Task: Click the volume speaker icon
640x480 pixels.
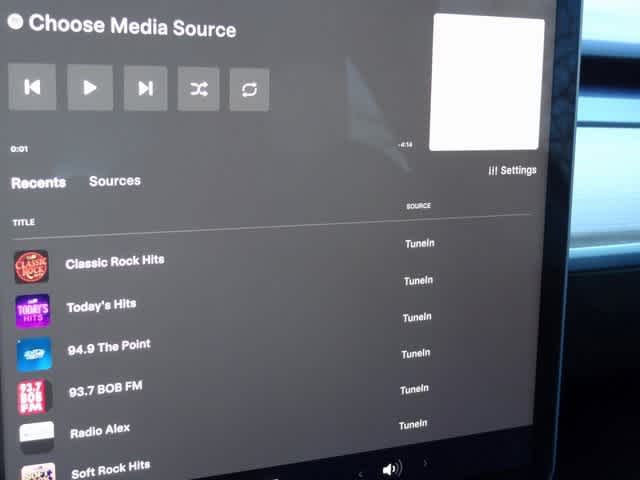Action: [391, 468]
